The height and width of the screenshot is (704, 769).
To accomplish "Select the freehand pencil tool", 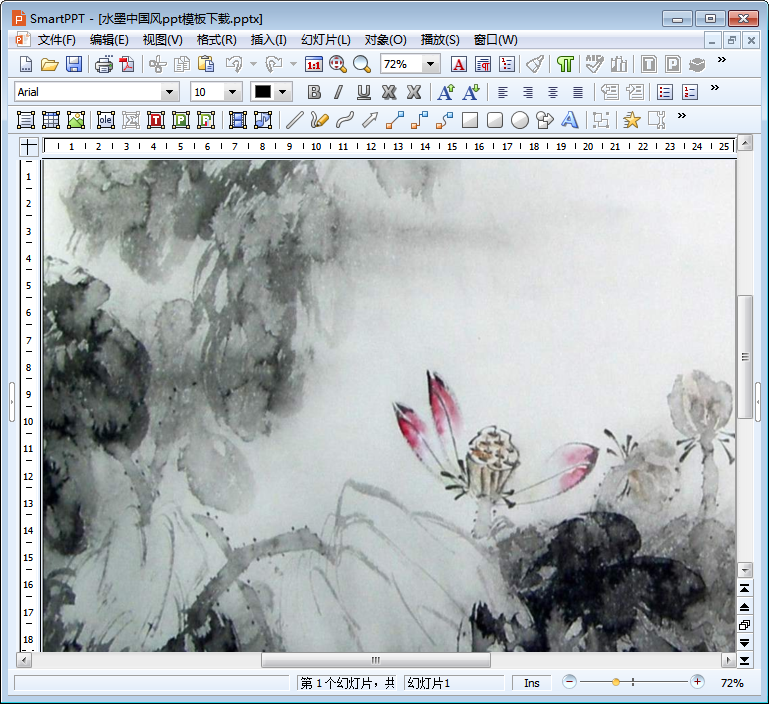I will (x=319, y=120).
